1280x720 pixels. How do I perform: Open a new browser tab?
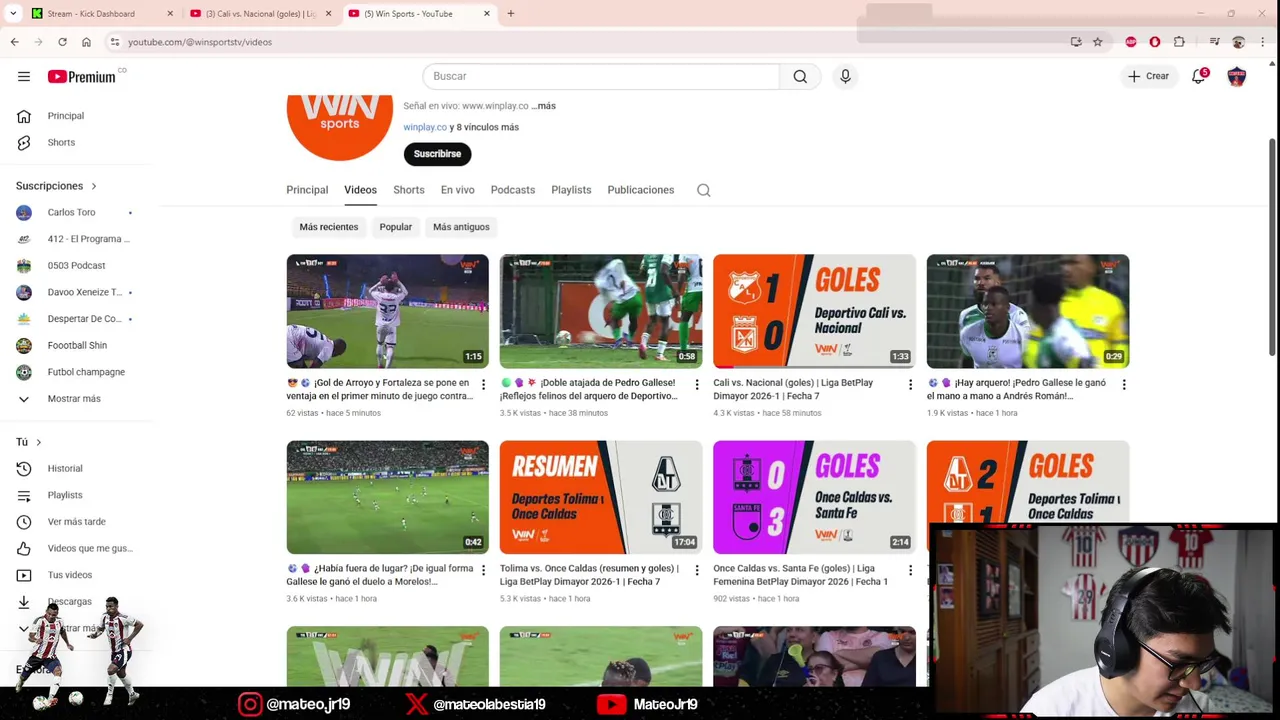point(510,14)
